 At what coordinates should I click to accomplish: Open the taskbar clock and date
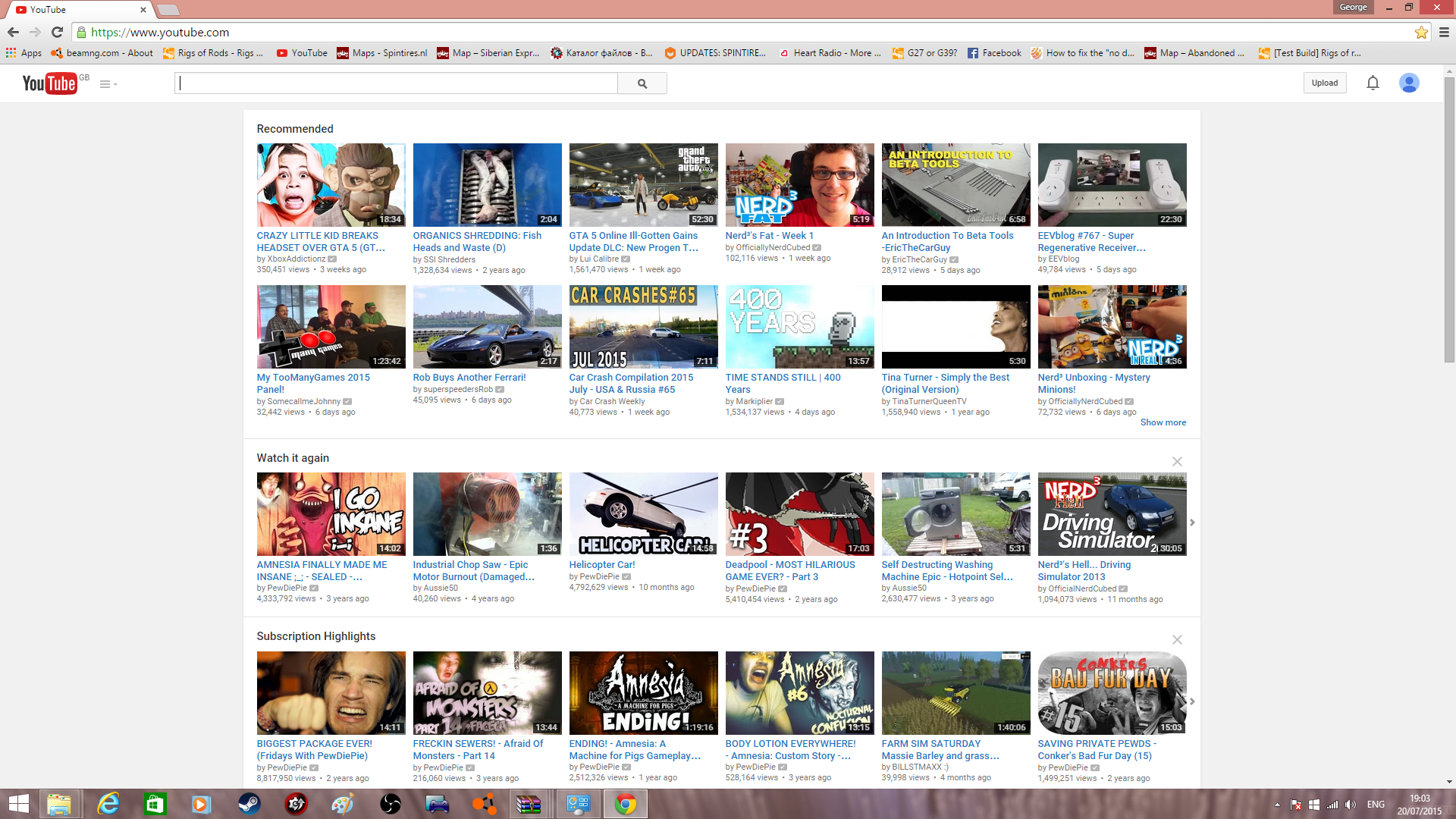[1420, 805]
